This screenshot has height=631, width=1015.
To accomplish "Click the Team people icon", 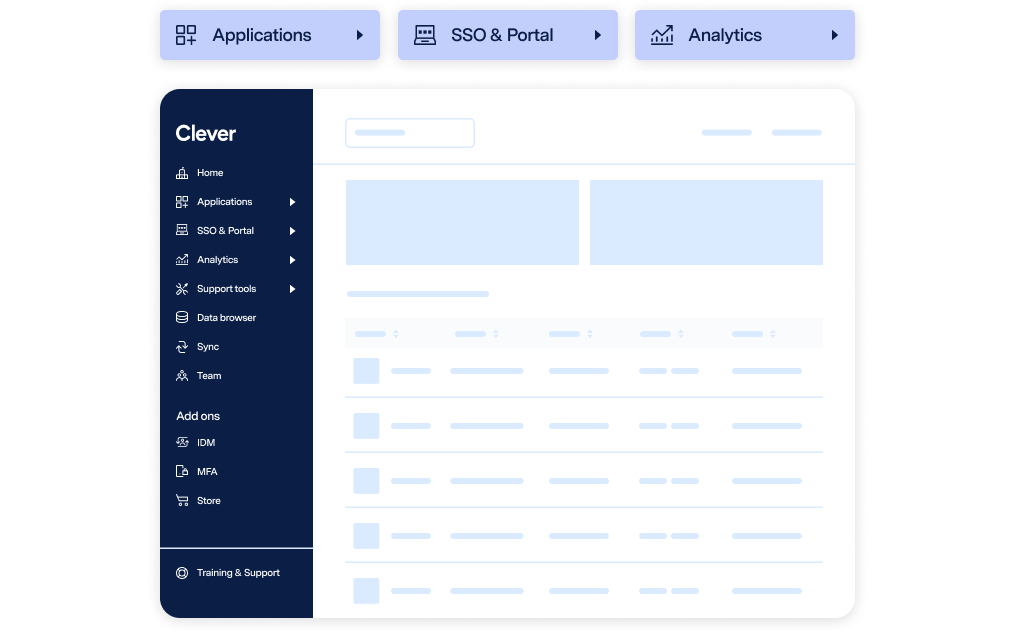I will (x=182, y=376).
